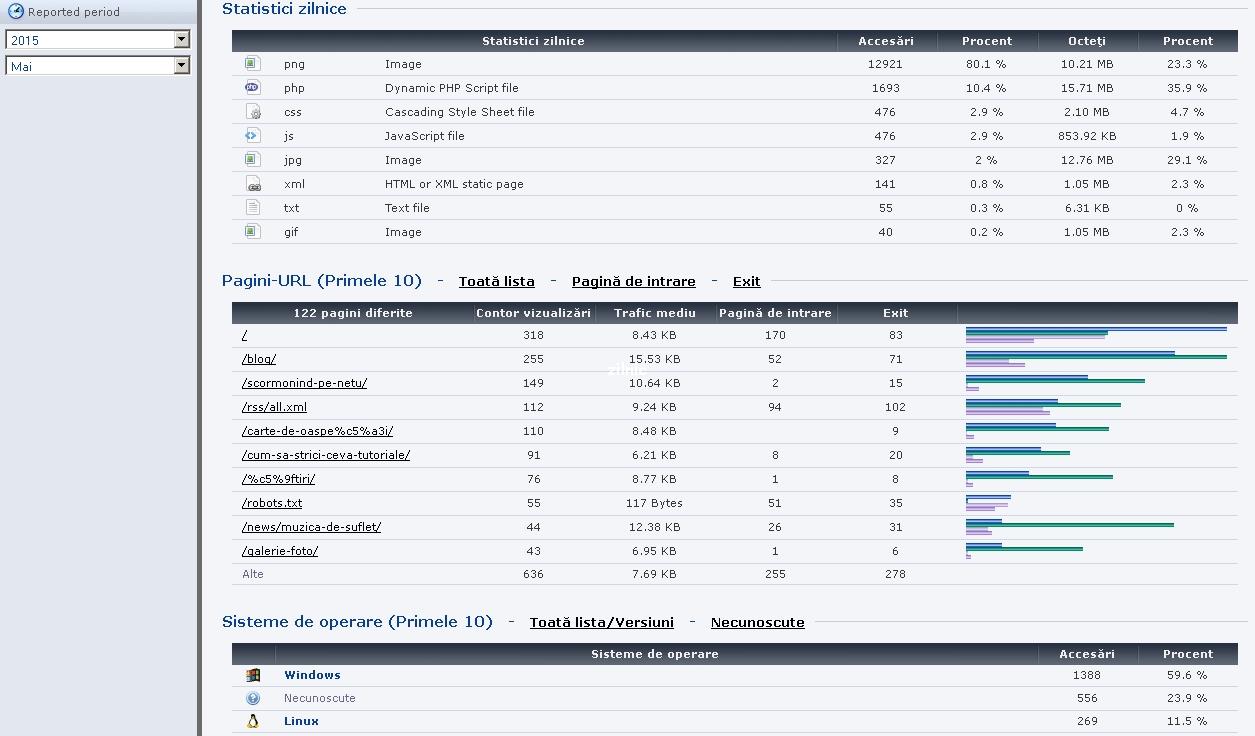The image size is (1255, 736).
Task: Click the Linux penguin icon
Action: coord(253,721)
